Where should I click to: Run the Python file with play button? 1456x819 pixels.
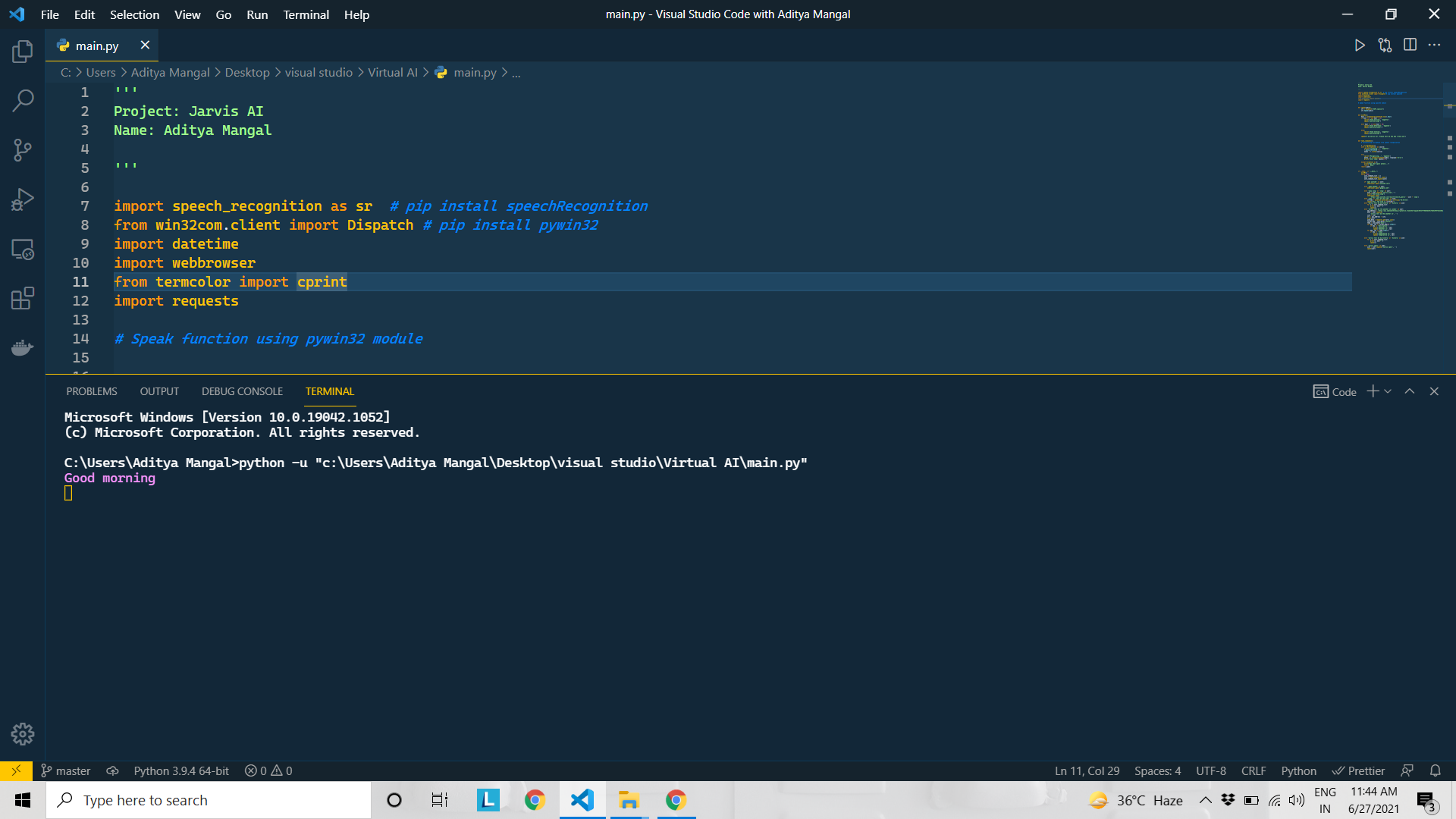[1360, 45]
